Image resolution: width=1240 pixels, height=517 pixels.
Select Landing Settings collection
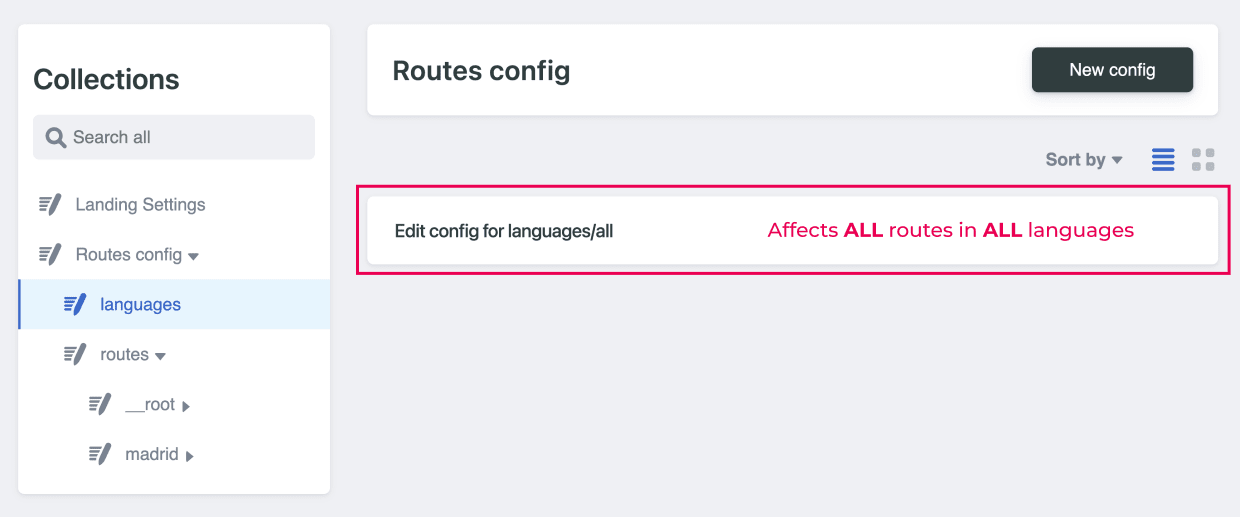(x=174, y=205)
